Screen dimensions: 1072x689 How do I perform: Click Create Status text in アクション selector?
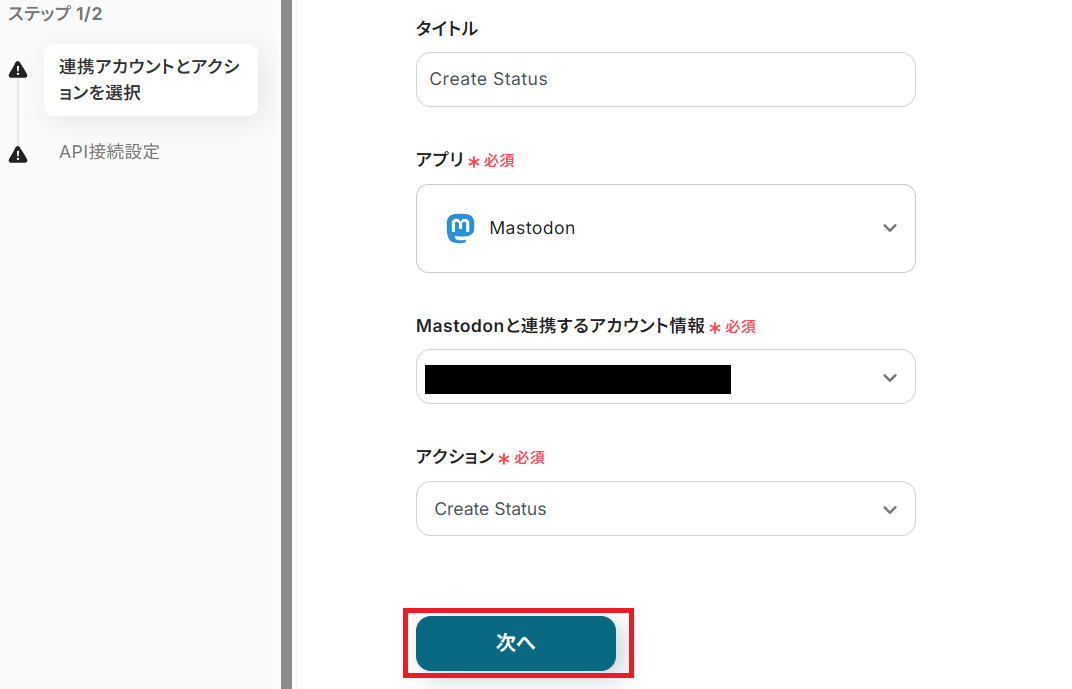(x=490, y=509)
